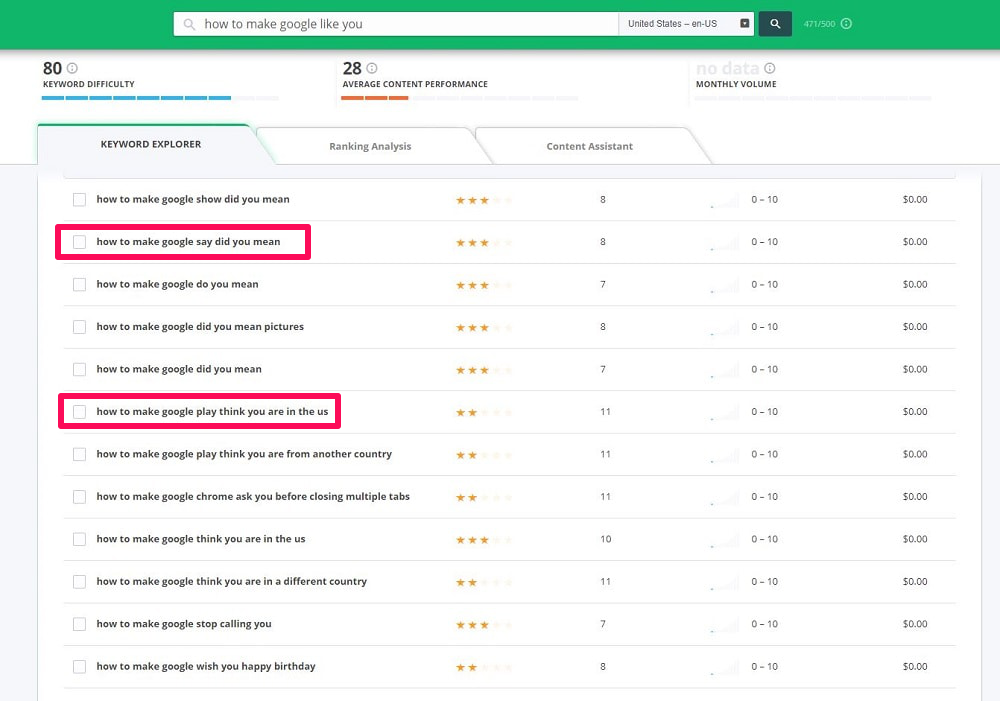Click $0.00 value in 'wish you happy birthday' row
Image resolution: width=1000 pixels, height=701 pixels.
tap(915, 667)
